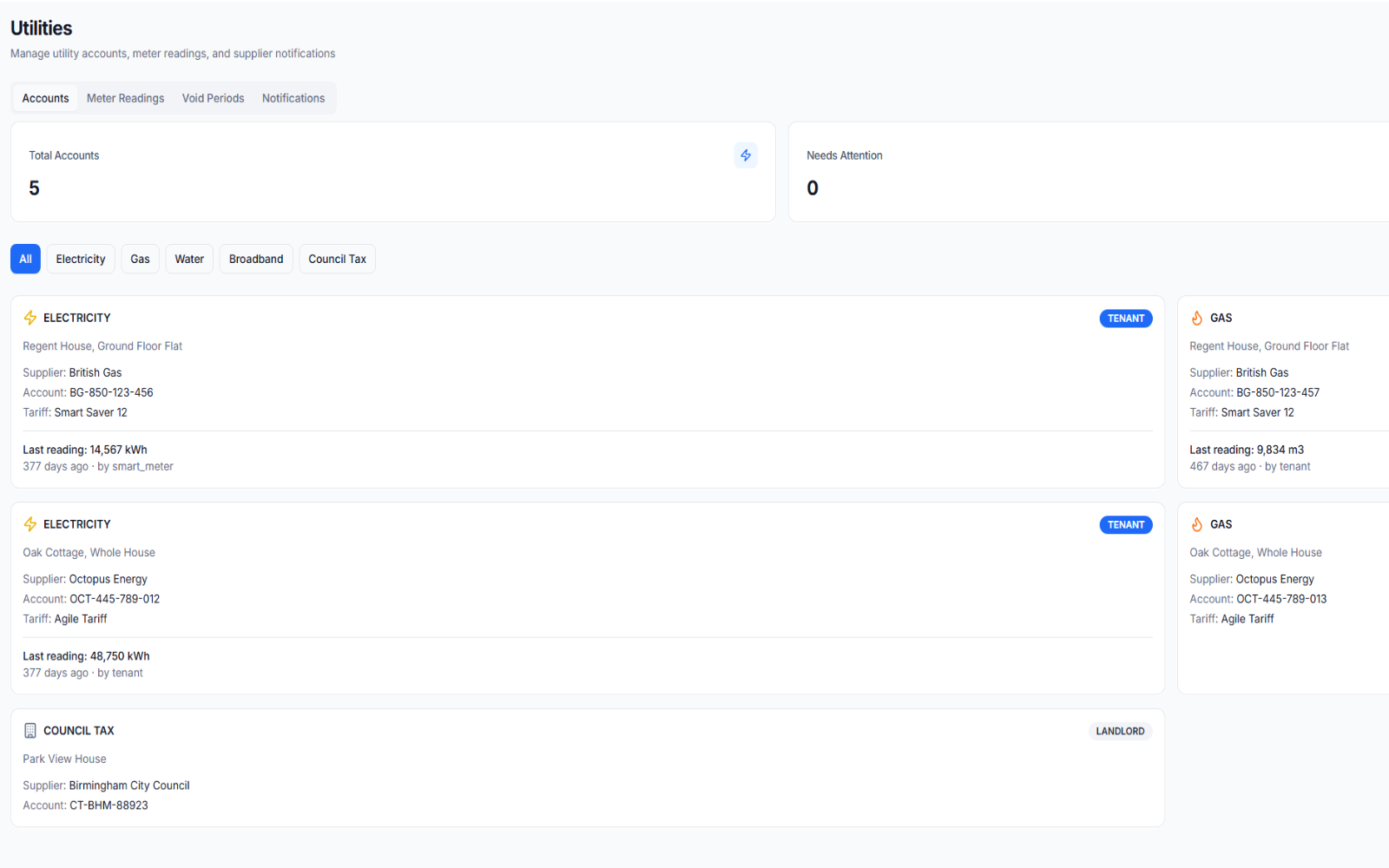
Task: Click the LANDLORD badge on Park View House
Action: point(1120,730)
